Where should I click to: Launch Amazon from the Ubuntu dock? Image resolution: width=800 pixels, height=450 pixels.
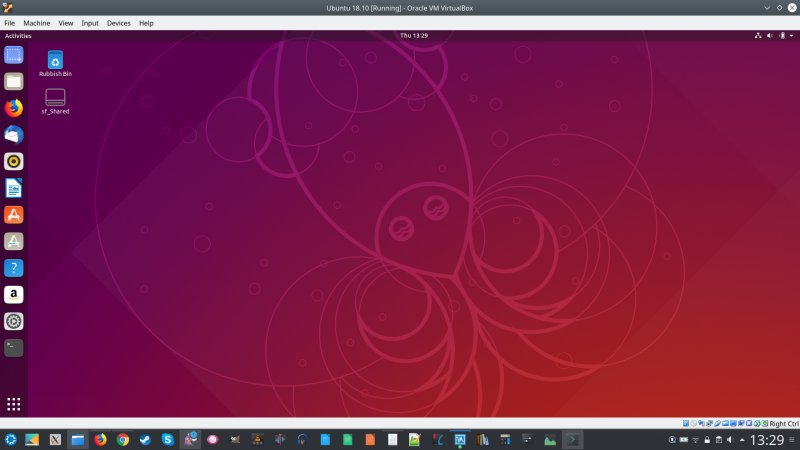tap(14, 295)
